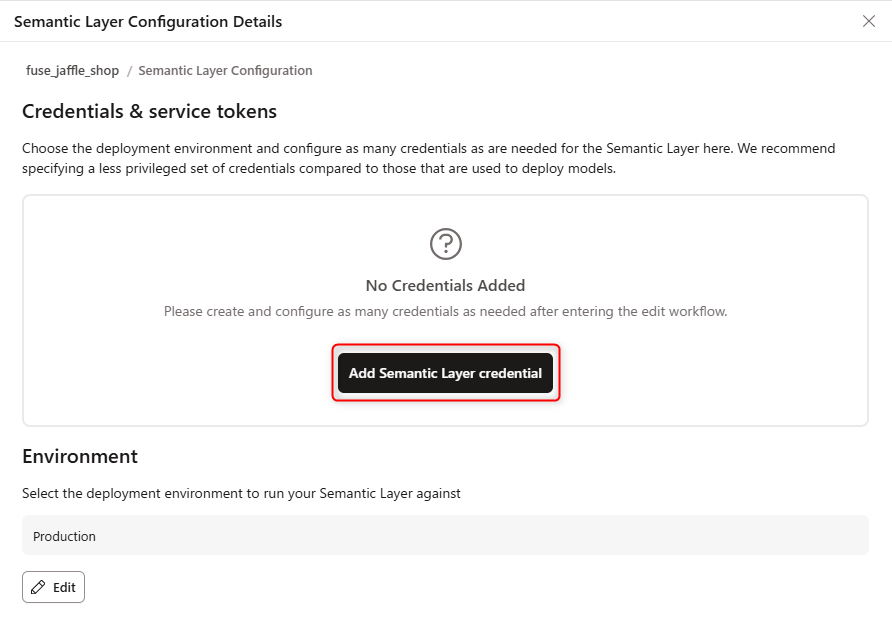Click the 'Please create and configure' helper text

(x=445, y=312)
